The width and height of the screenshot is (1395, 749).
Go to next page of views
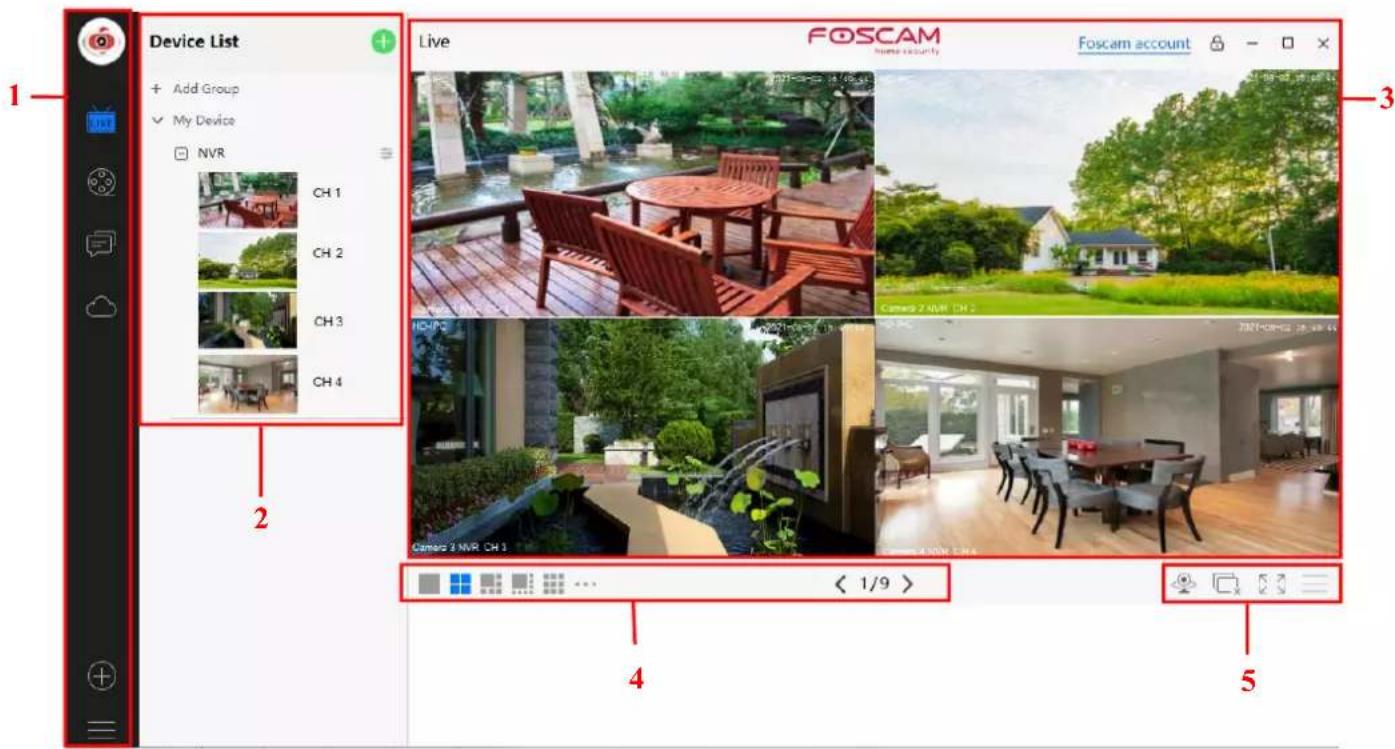click(908, 584)
